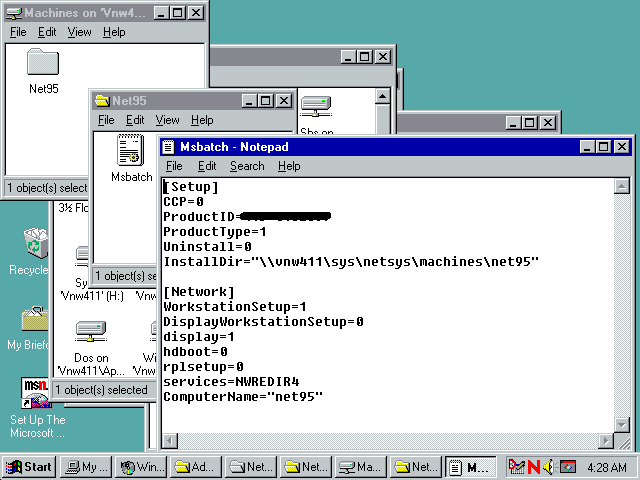The image size is (640, 480).
Task: Open the File menu in Net95 window
Action: click(x=106, y=120)
